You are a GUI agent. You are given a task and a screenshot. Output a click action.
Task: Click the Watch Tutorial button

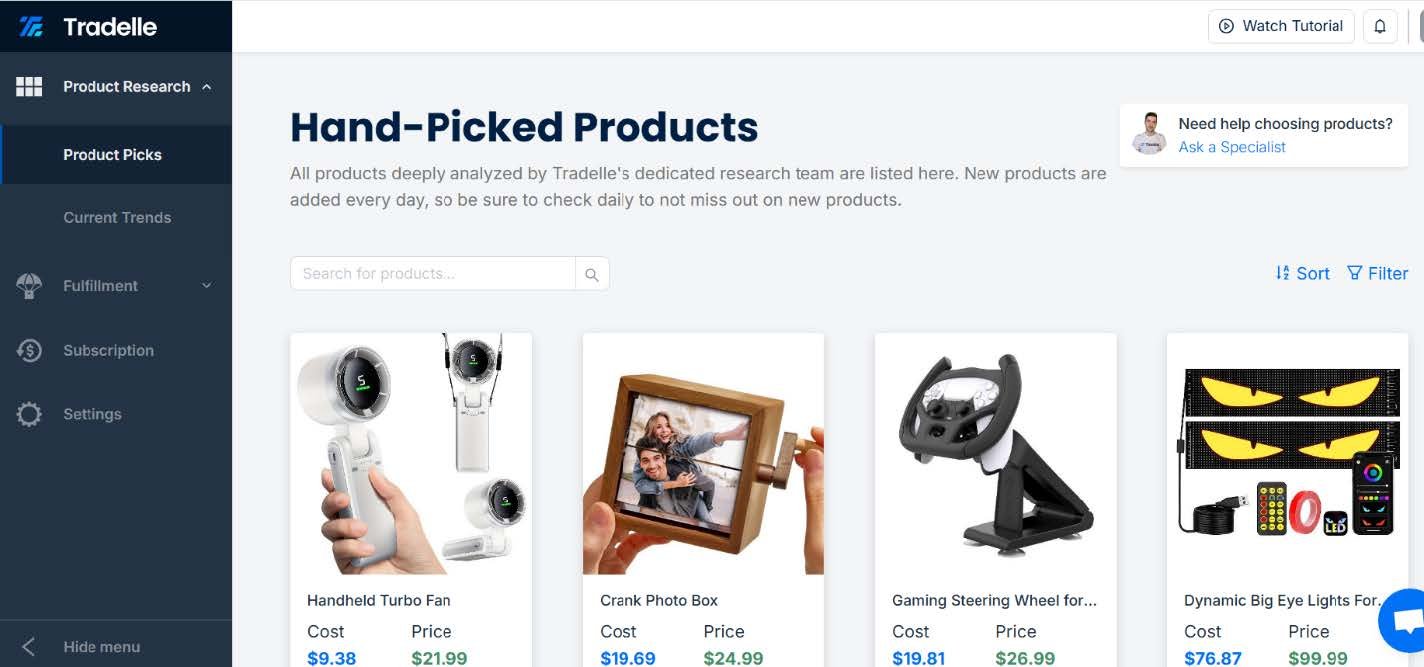coord(1281,26)
